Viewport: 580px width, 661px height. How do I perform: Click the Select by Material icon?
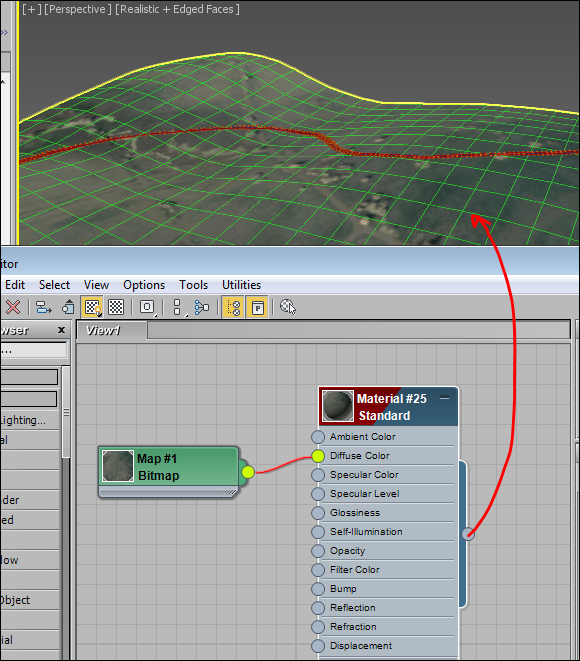[x=288, y=307]
